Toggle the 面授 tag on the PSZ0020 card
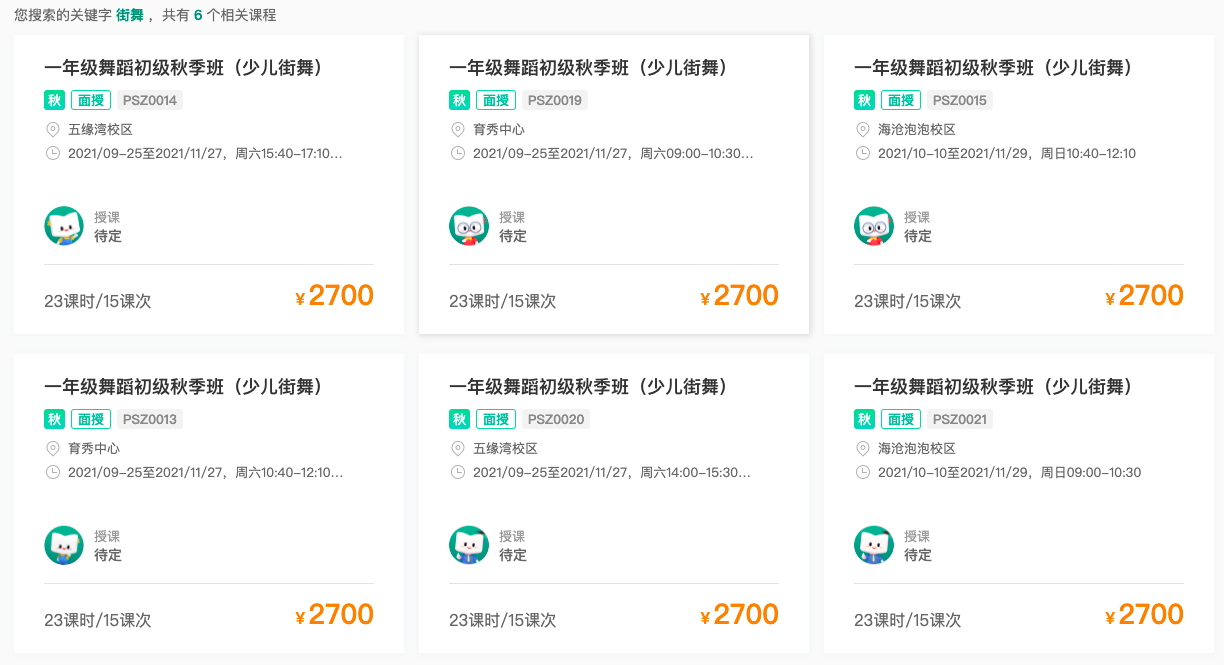1224x665 pixels. pos(497,419)
